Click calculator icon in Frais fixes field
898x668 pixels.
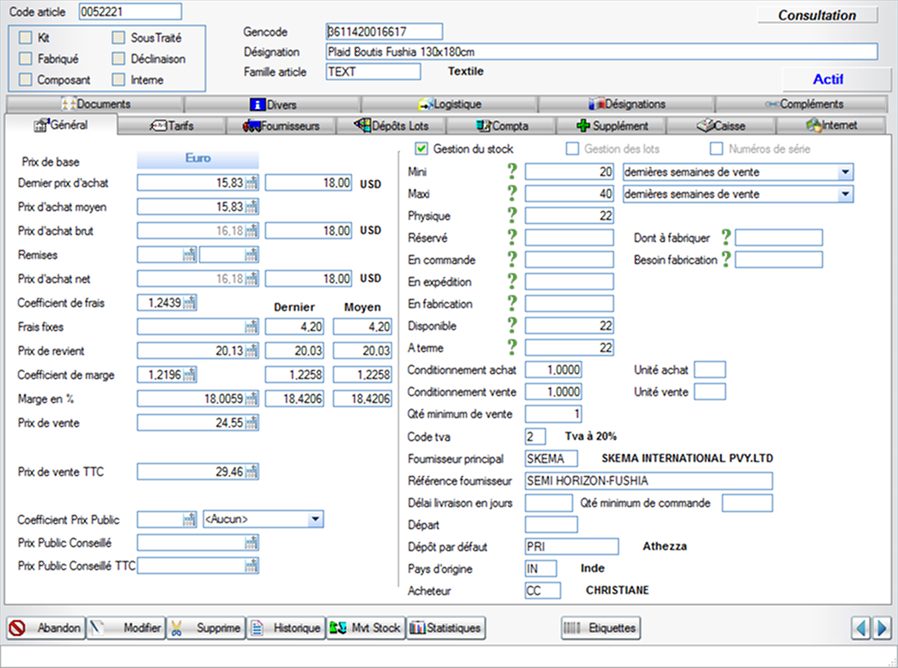pos(251,327)
